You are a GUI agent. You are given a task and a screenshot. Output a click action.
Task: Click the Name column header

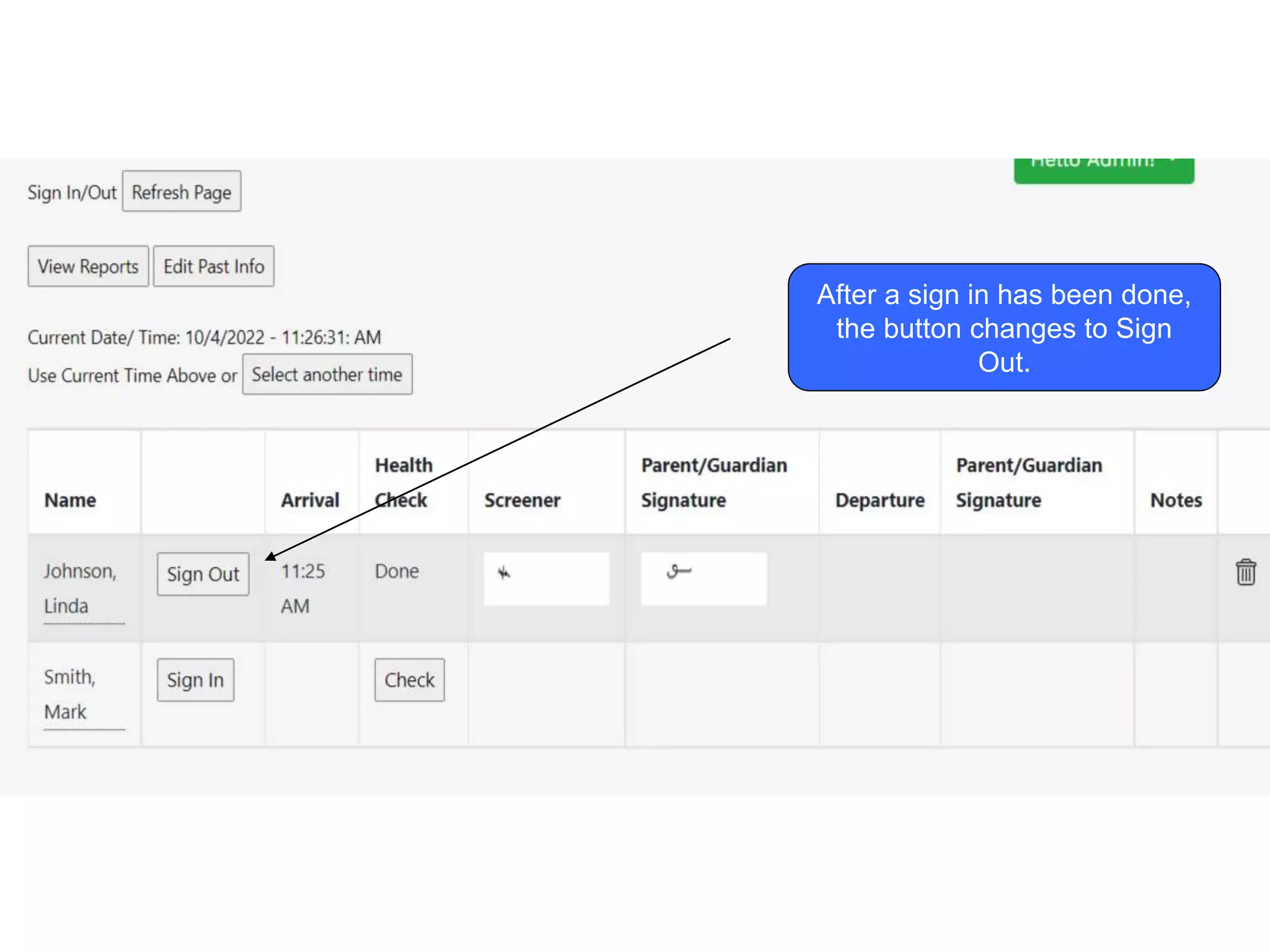[x=70, y=500]
